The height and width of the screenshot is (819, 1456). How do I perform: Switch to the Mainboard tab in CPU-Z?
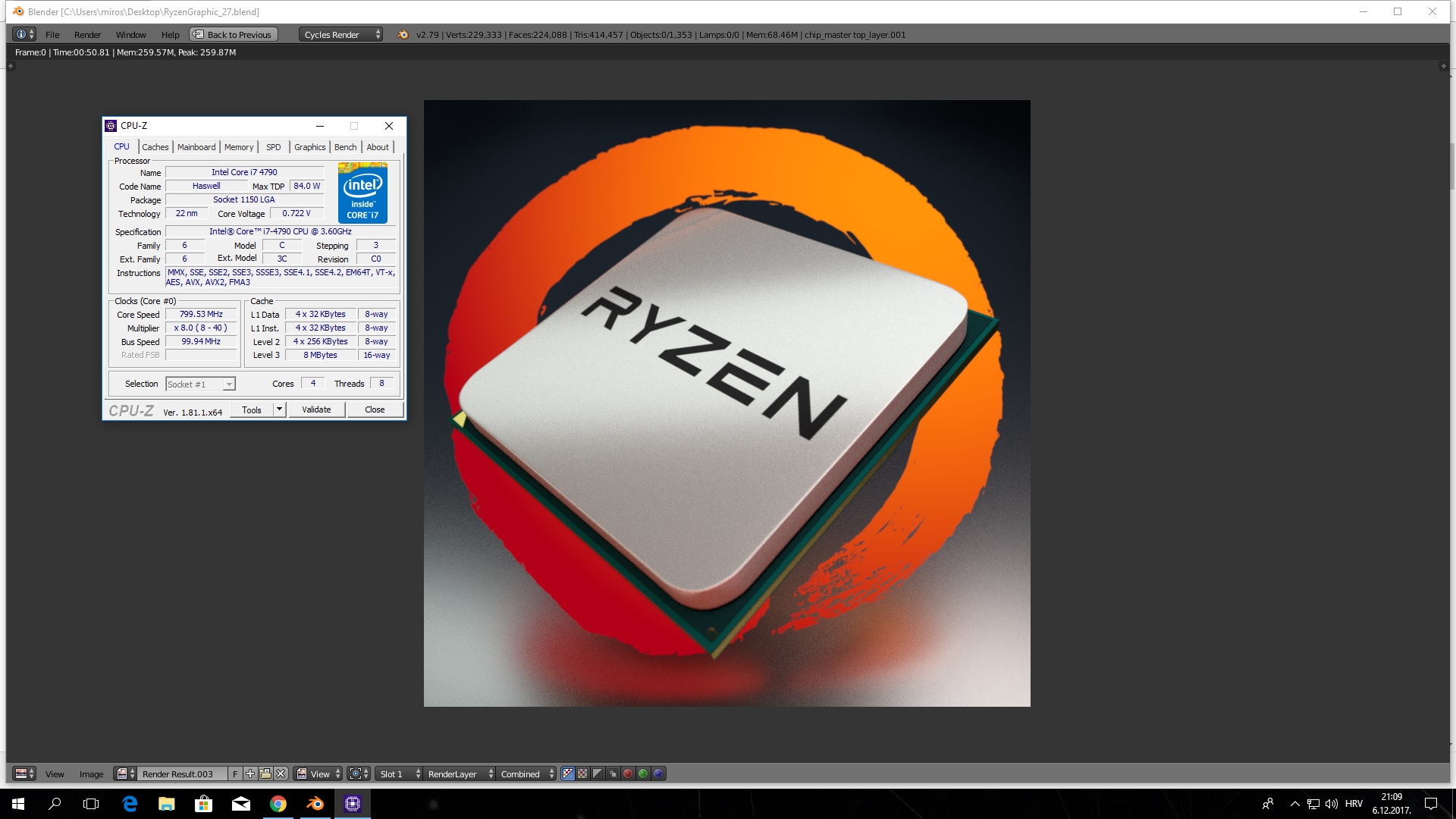196,147
